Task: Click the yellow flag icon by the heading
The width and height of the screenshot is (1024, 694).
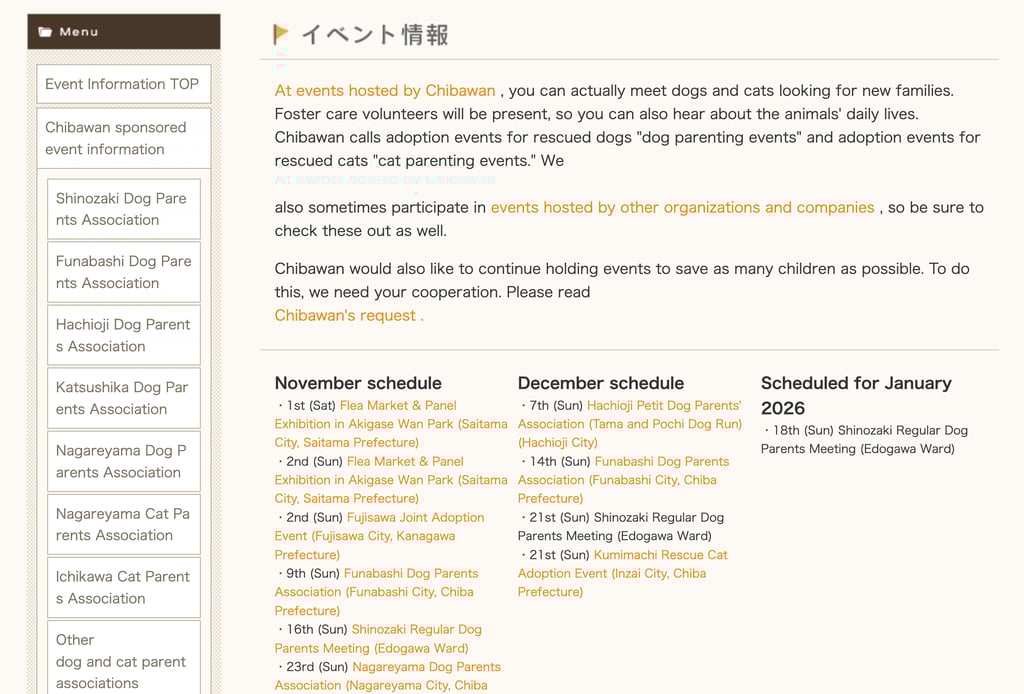Action: point(281,34)
